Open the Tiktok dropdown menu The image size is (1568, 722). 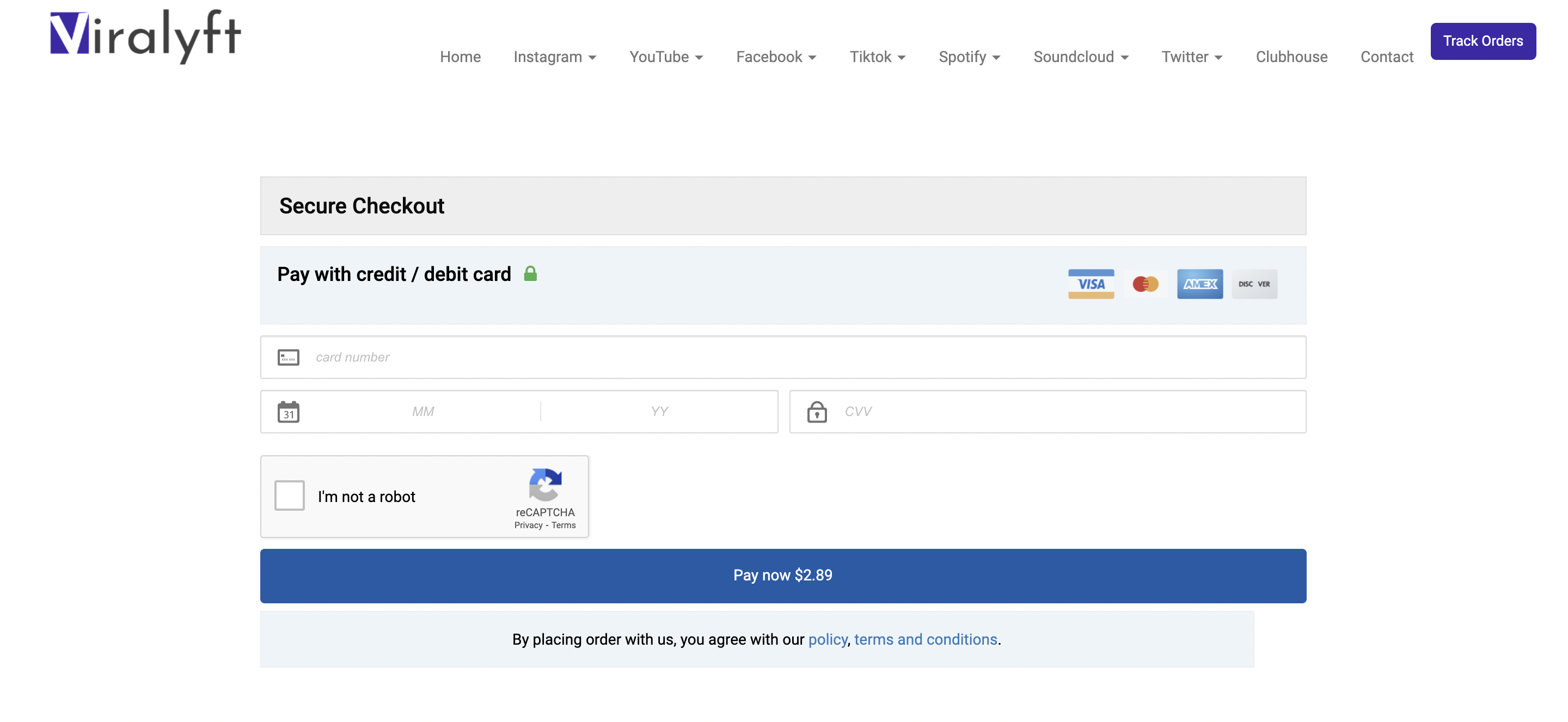point(877,57)
